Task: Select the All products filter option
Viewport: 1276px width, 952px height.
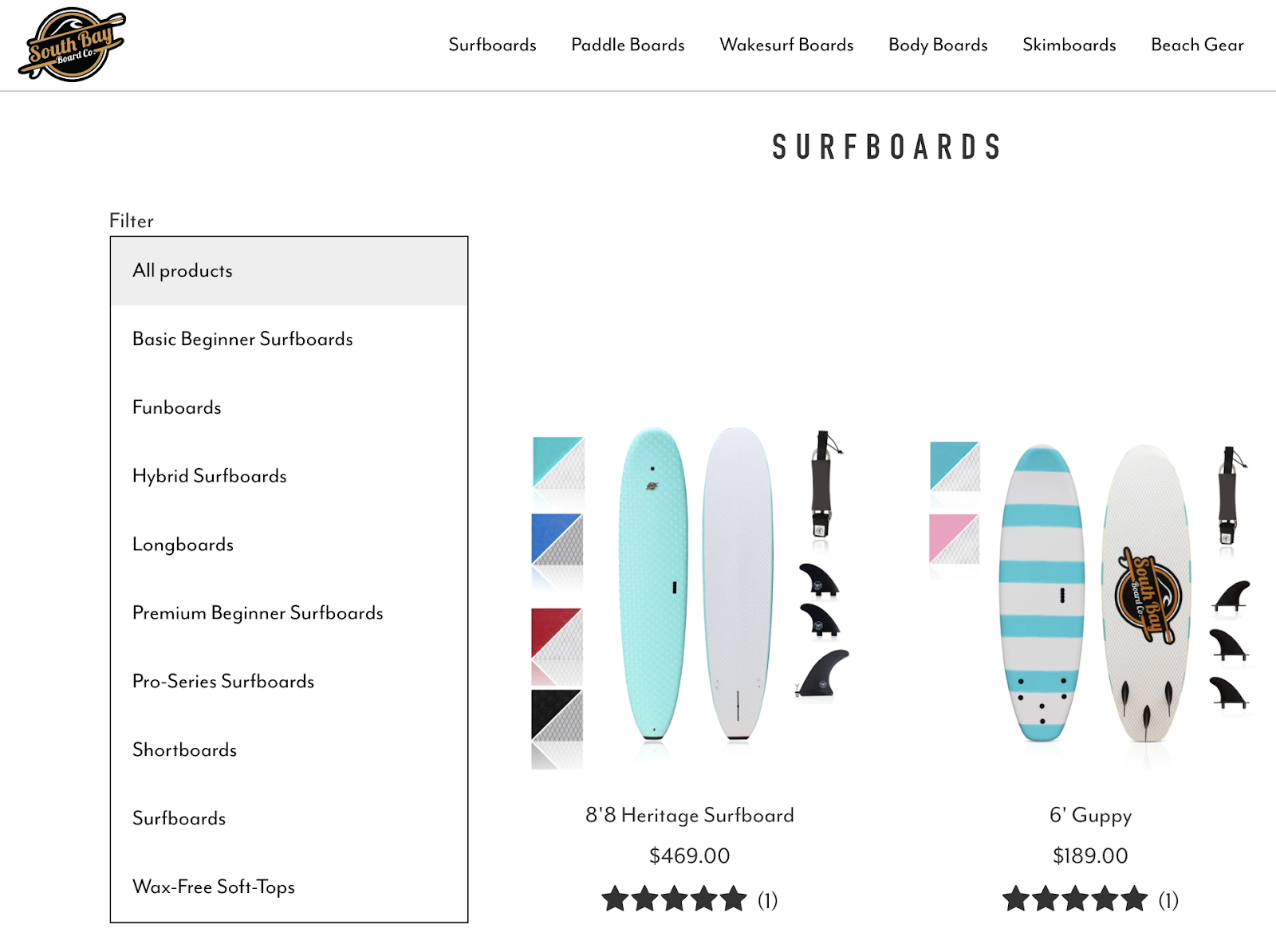Action: click(x=289, y=271)
